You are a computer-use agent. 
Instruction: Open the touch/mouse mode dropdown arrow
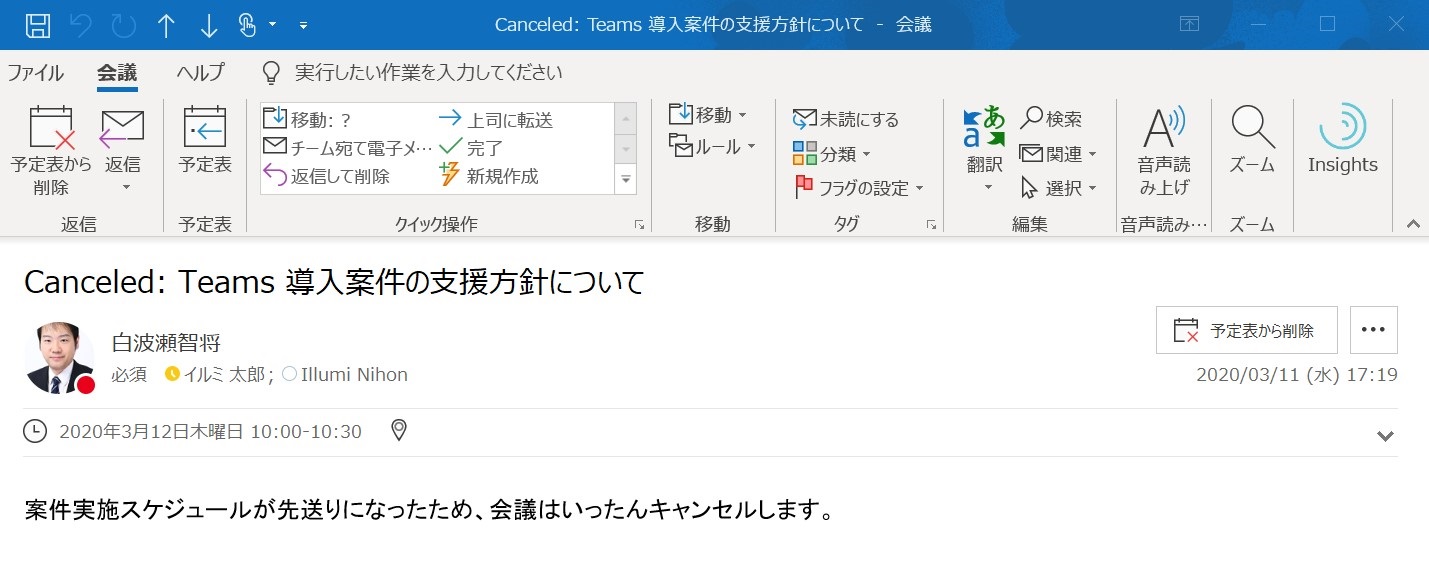point(274,25)
